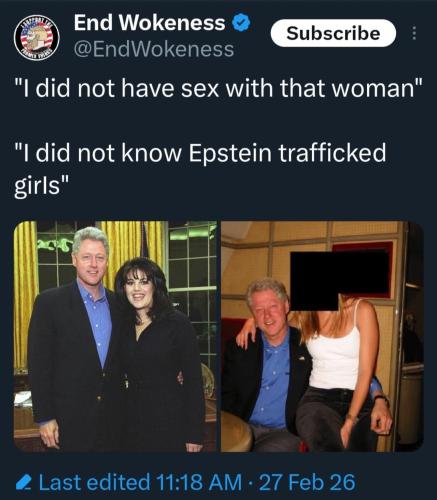Select the second quote mentioning Epstein
This screenshot has height=500, width=437.
(x=200, y=168)
